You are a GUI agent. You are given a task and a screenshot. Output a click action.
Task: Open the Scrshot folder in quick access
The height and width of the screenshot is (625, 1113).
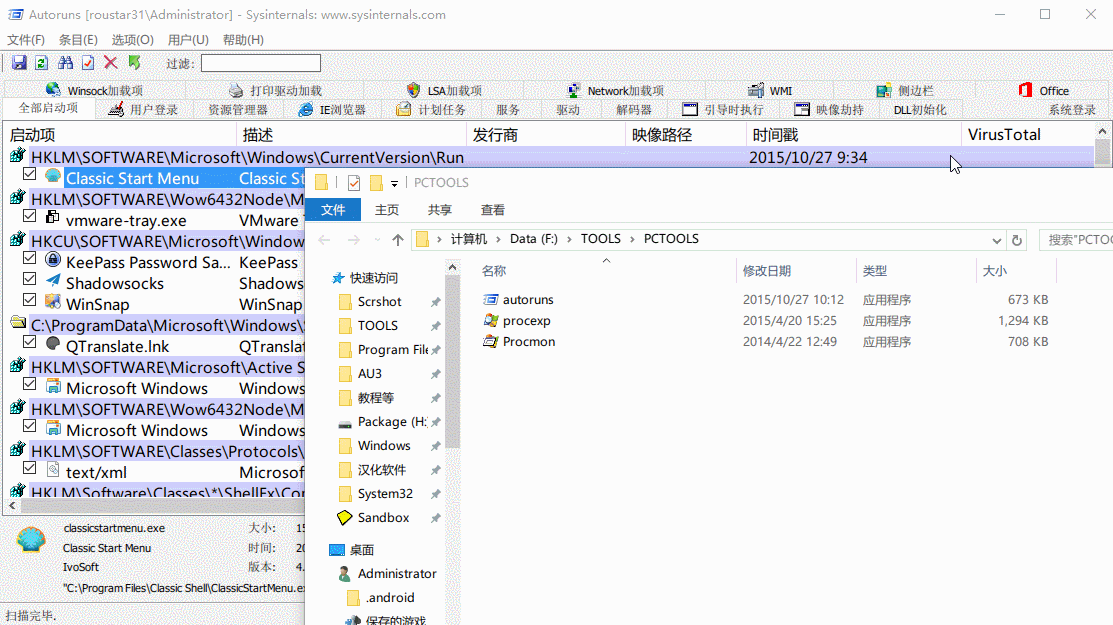(x=380, y=302)
